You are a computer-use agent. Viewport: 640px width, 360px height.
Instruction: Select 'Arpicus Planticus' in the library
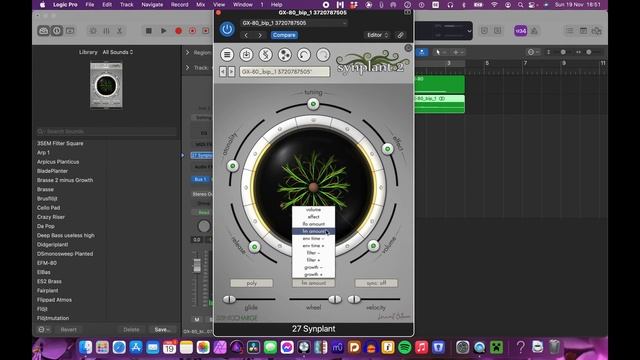[58, 162]
